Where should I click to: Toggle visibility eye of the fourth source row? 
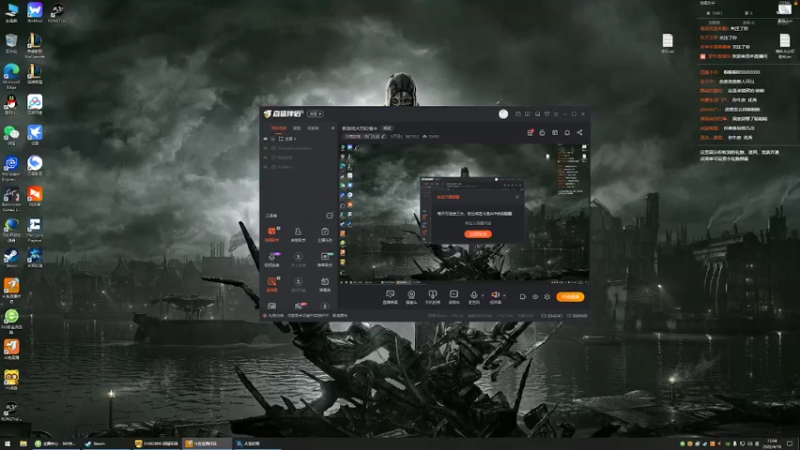[x=265, y=167]
